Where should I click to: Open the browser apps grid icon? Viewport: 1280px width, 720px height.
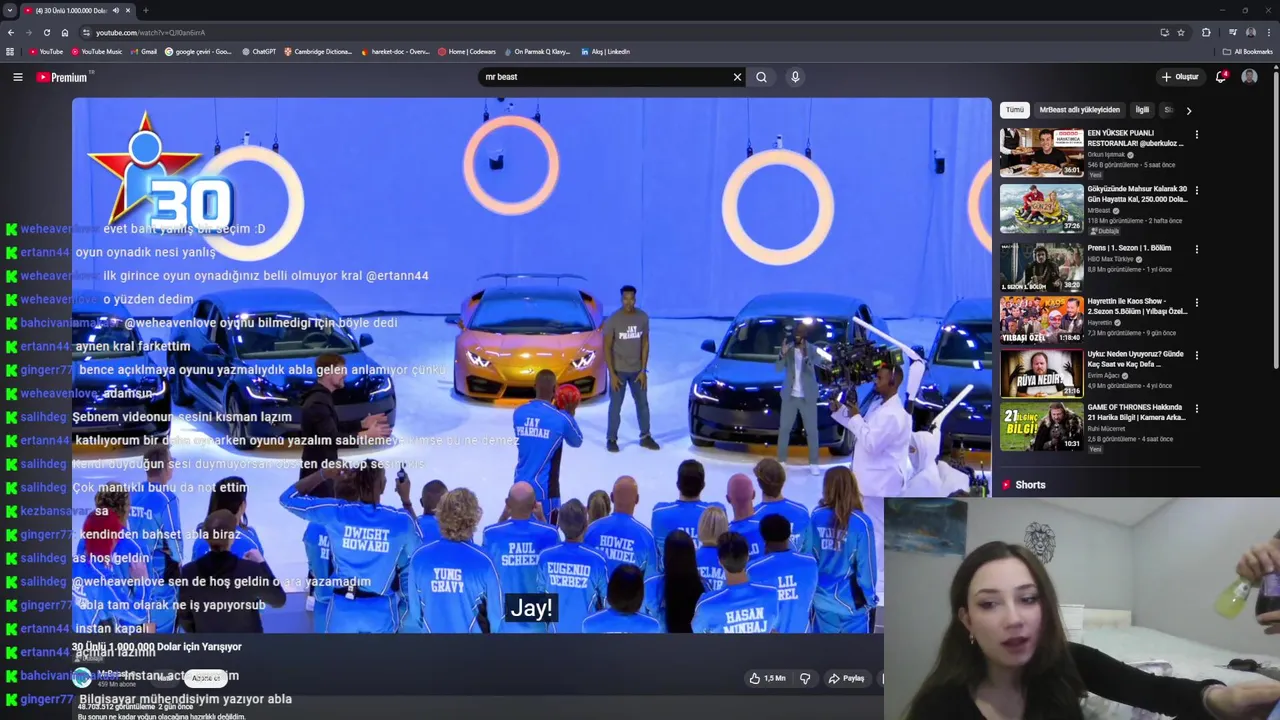tap(10, 52)
